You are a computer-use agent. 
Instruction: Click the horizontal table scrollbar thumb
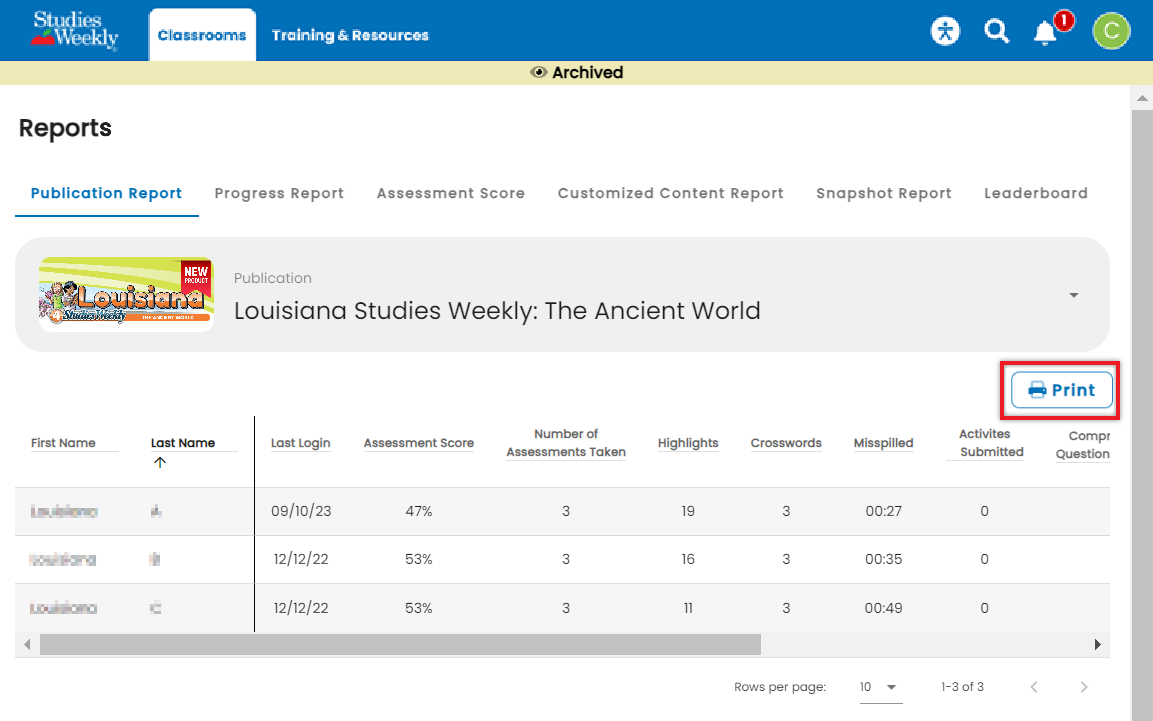400,645
